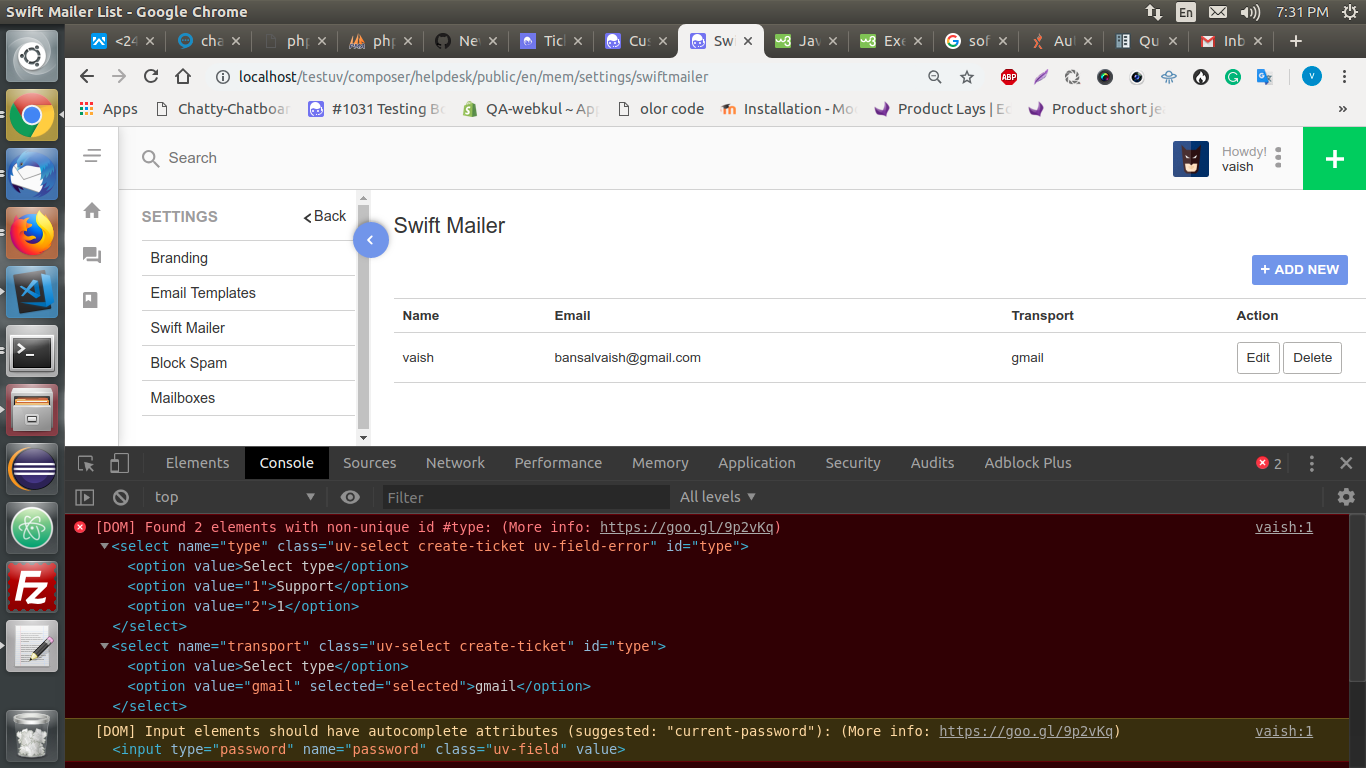Click the Adblock Plus extension icon

pos(1008,76)
